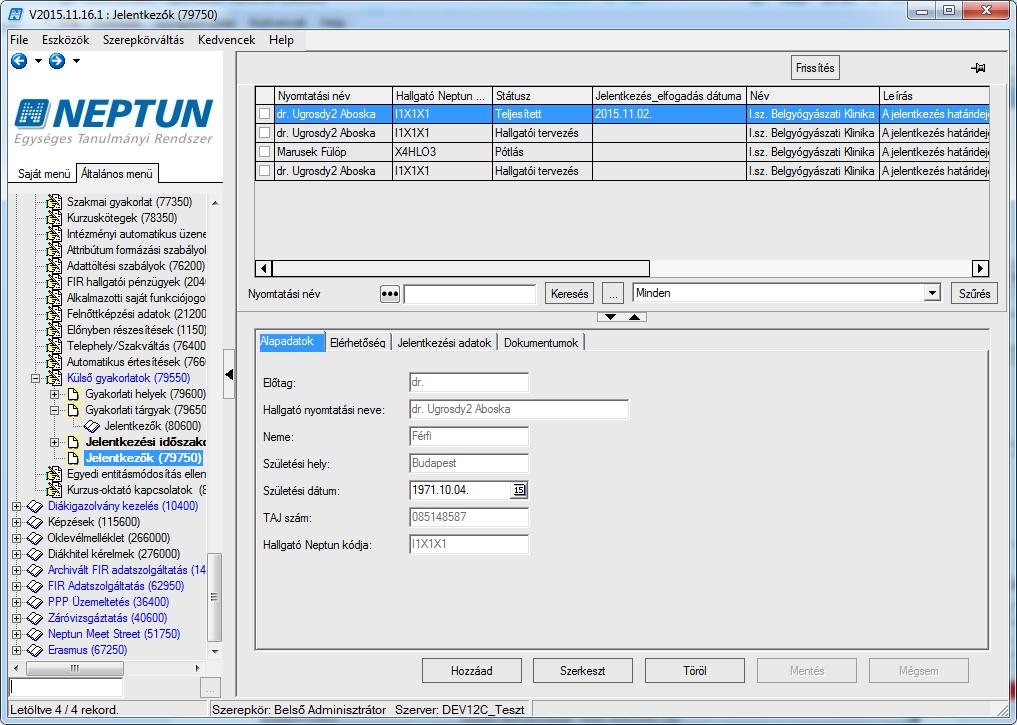Click the small ellipsis button beside Keresés
Image resolution: width=1017 pixels, height=725 pixels.
coord(612,294)
